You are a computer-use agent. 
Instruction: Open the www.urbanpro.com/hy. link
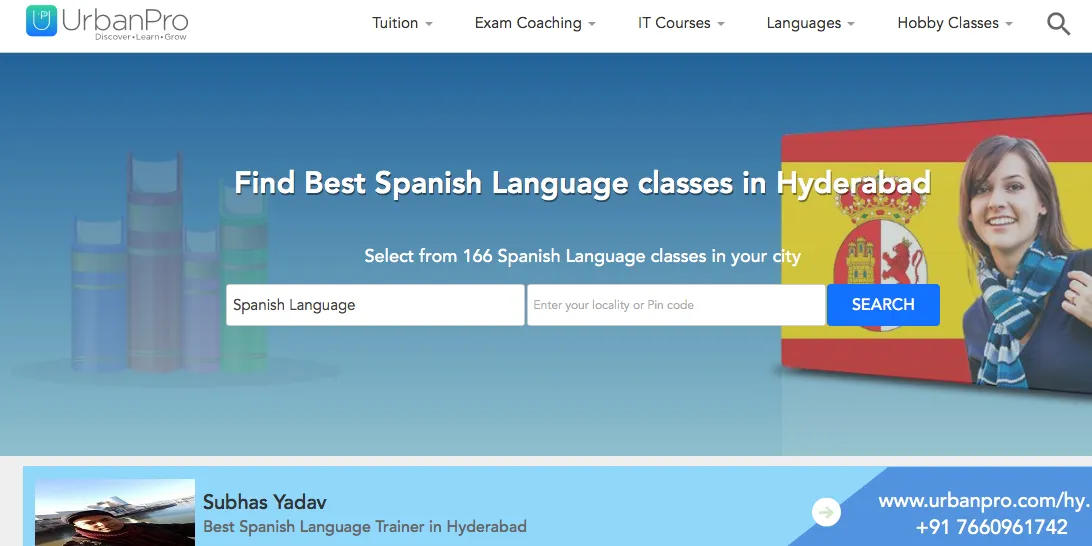(983, 501)
